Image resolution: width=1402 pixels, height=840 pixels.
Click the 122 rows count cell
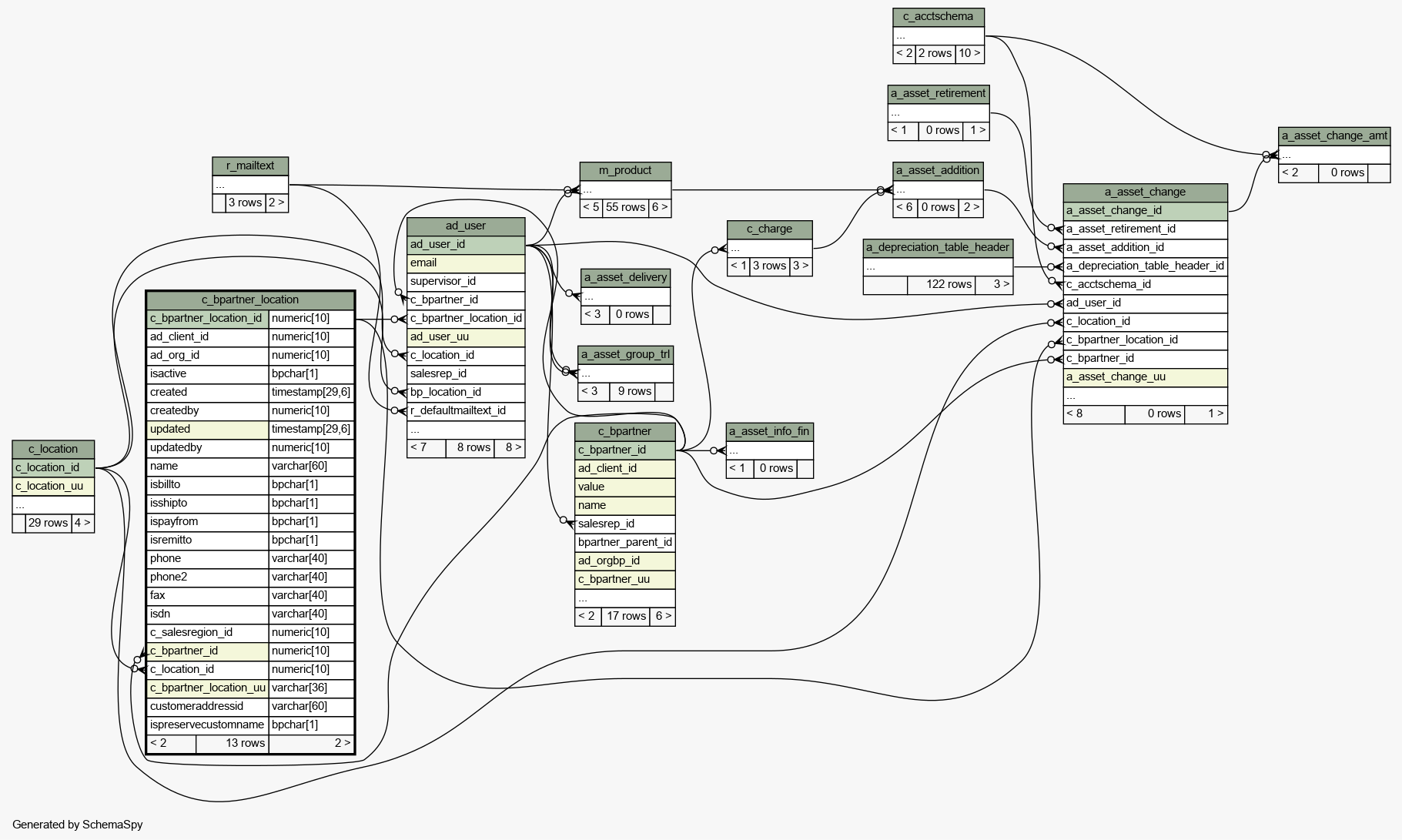pyautogui.click(x=941, y=285)
